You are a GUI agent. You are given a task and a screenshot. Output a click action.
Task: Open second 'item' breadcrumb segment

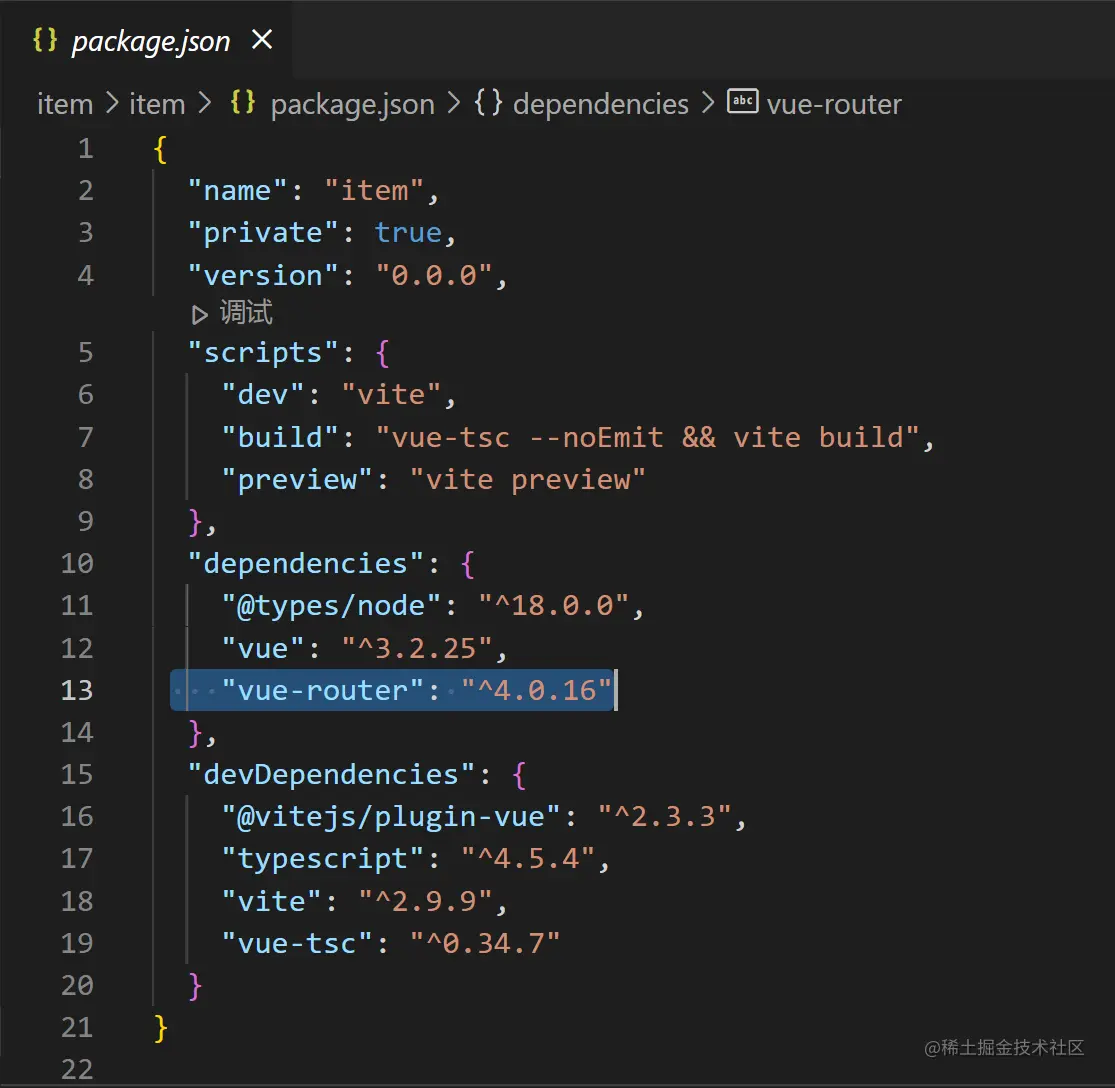tap(157, 105)
